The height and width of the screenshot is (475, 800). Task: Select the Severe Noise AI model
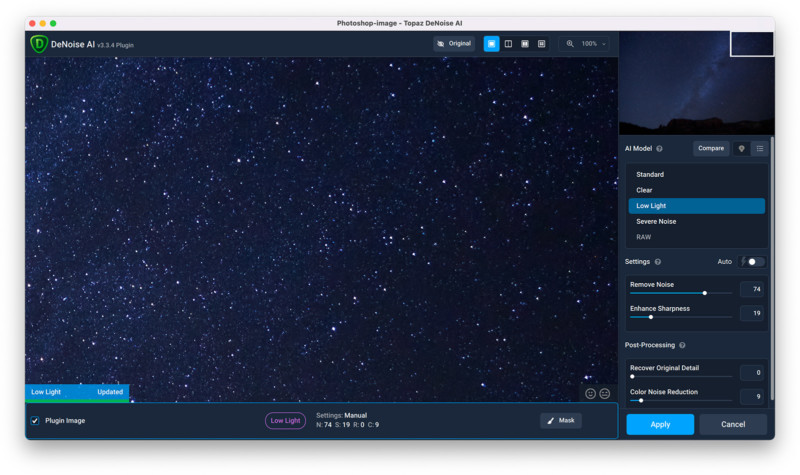[x=656, y=221]
